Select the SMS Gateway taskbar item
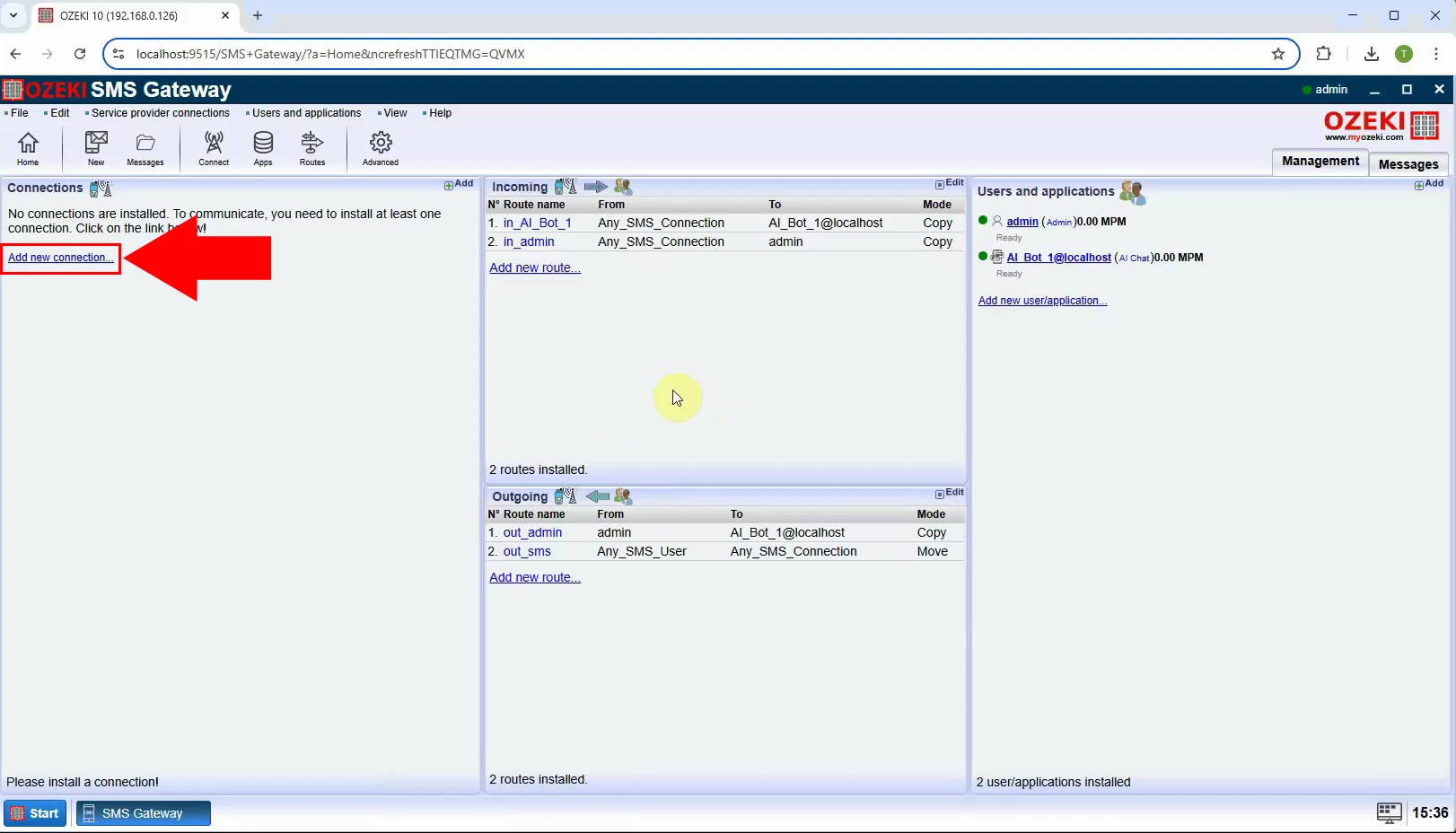The height and width of the screenshot is (833, 1456). pyautogui.click(x=144, y=813)
